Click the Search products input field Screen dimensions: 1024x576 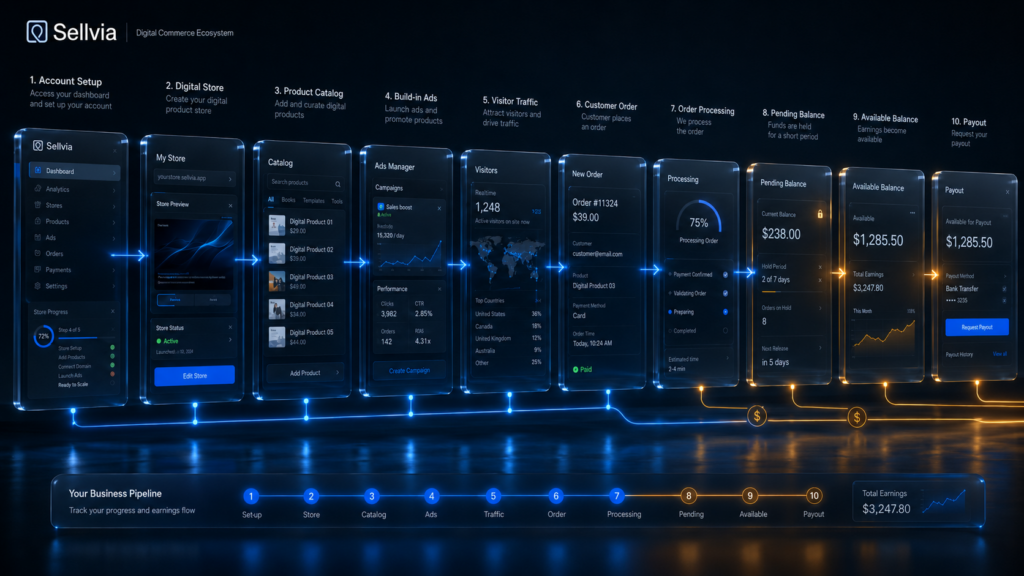click(x=306, y=183)
